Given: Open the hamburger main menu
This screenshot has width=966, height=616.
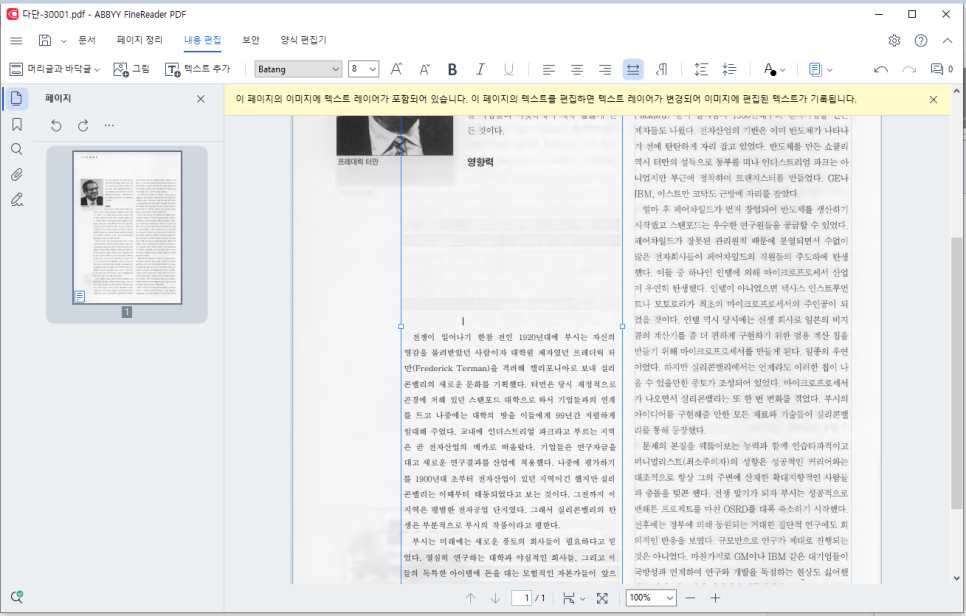Looking at the screenshot, I should 17,41.
